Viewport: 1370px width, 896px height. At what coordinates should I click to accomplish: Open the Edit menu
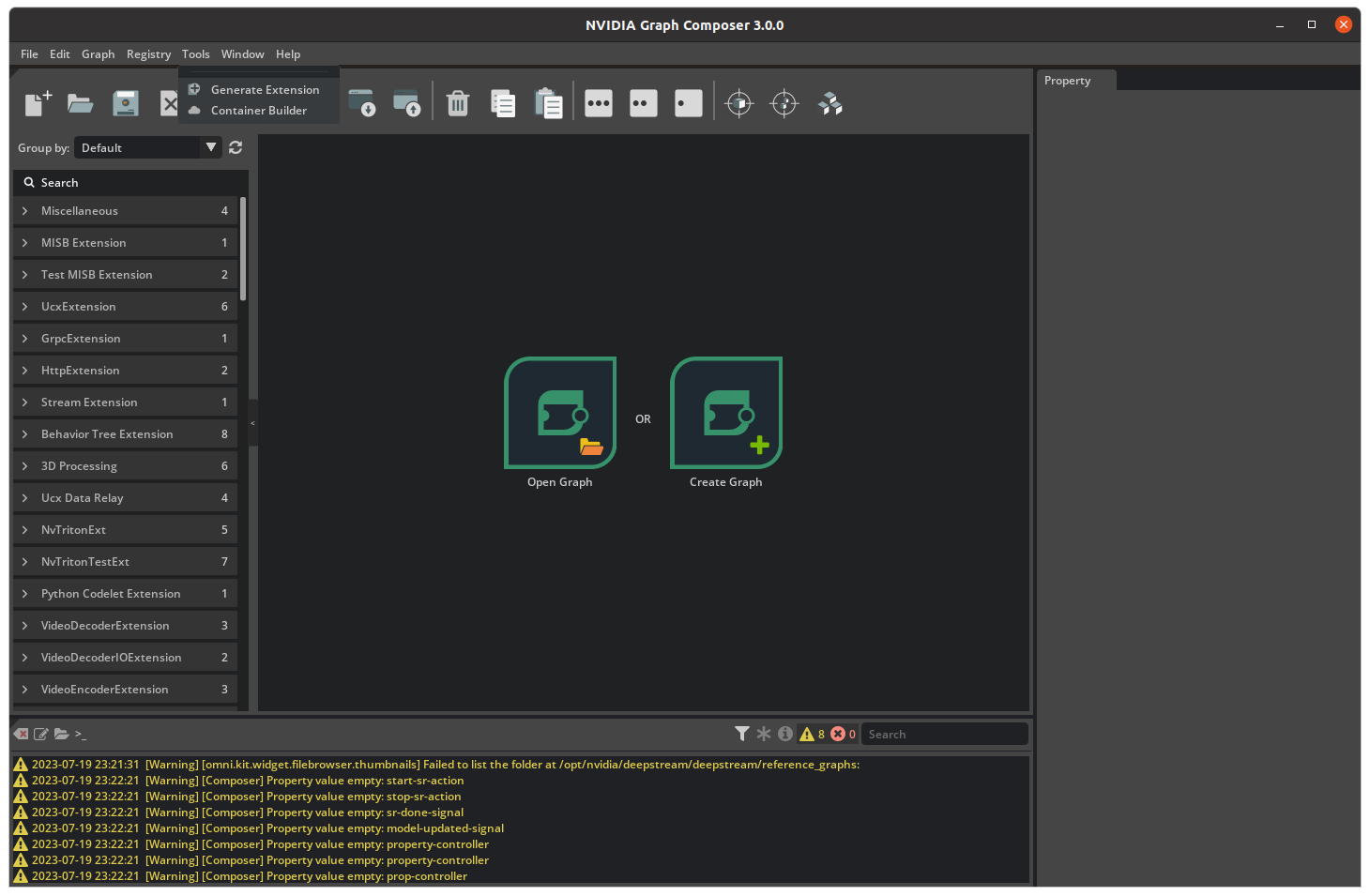click(x=60, y=54)
